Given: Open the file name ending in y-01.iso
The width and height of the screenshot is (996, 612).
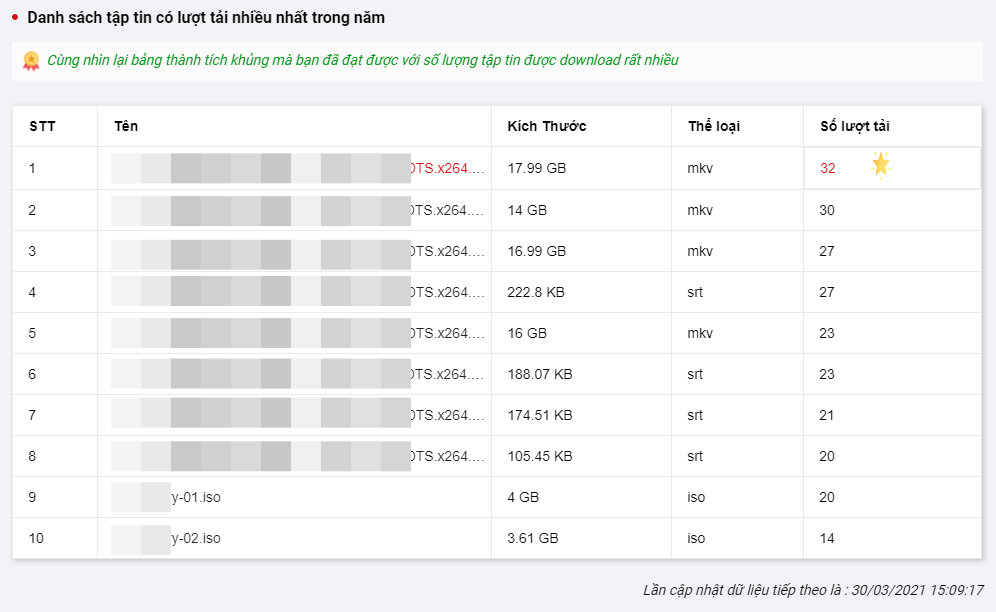Looking at the screenshot, I should [195, 497].
